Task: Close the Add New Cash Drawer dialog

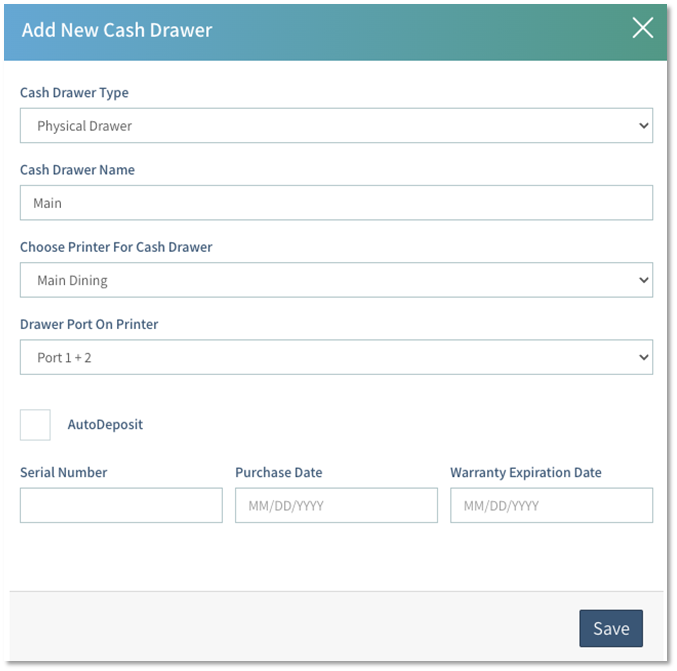Action: (642, 28)
